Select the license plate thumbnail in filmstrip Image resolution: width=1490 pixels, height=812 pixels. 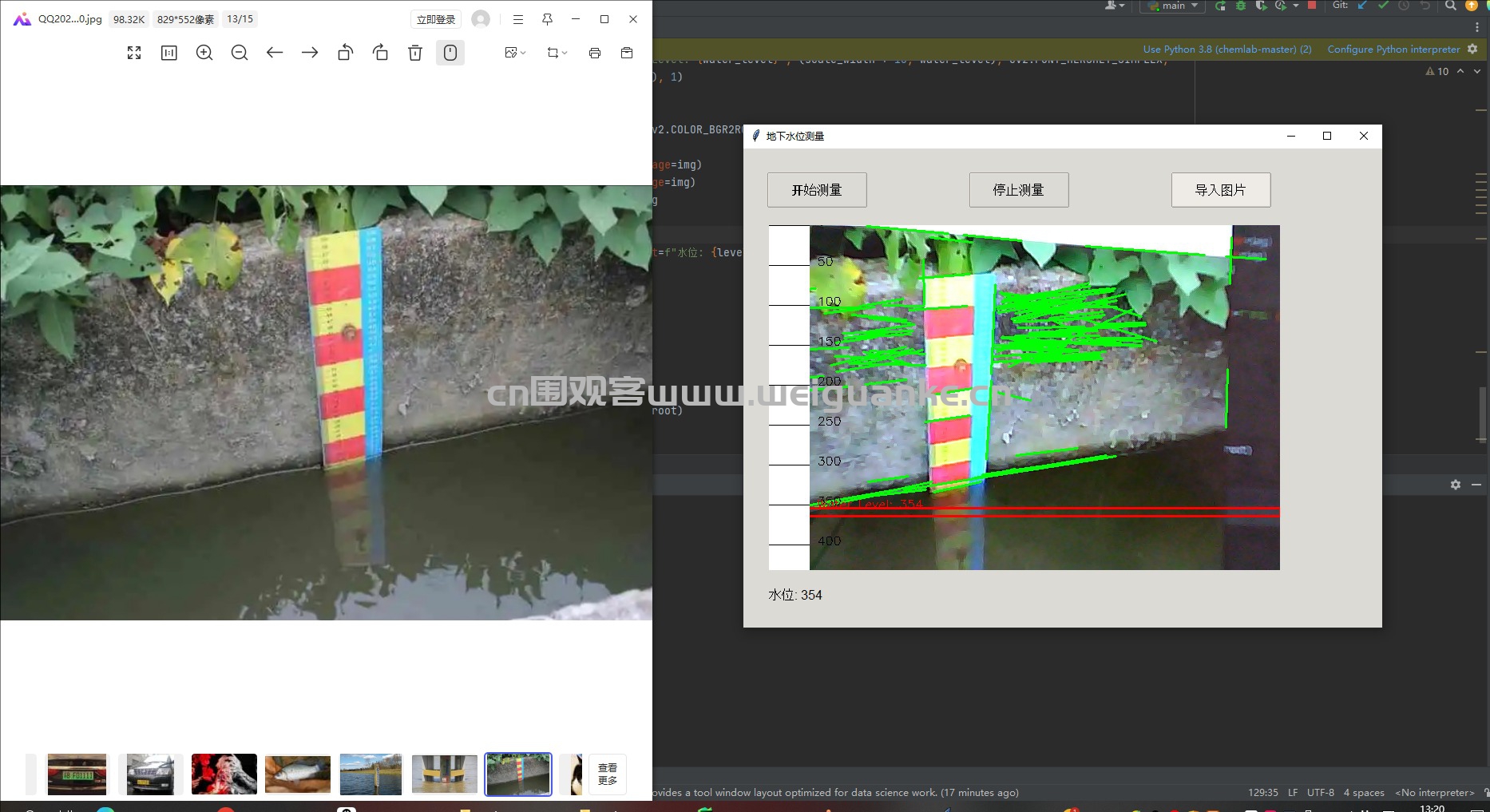[77, 774]
